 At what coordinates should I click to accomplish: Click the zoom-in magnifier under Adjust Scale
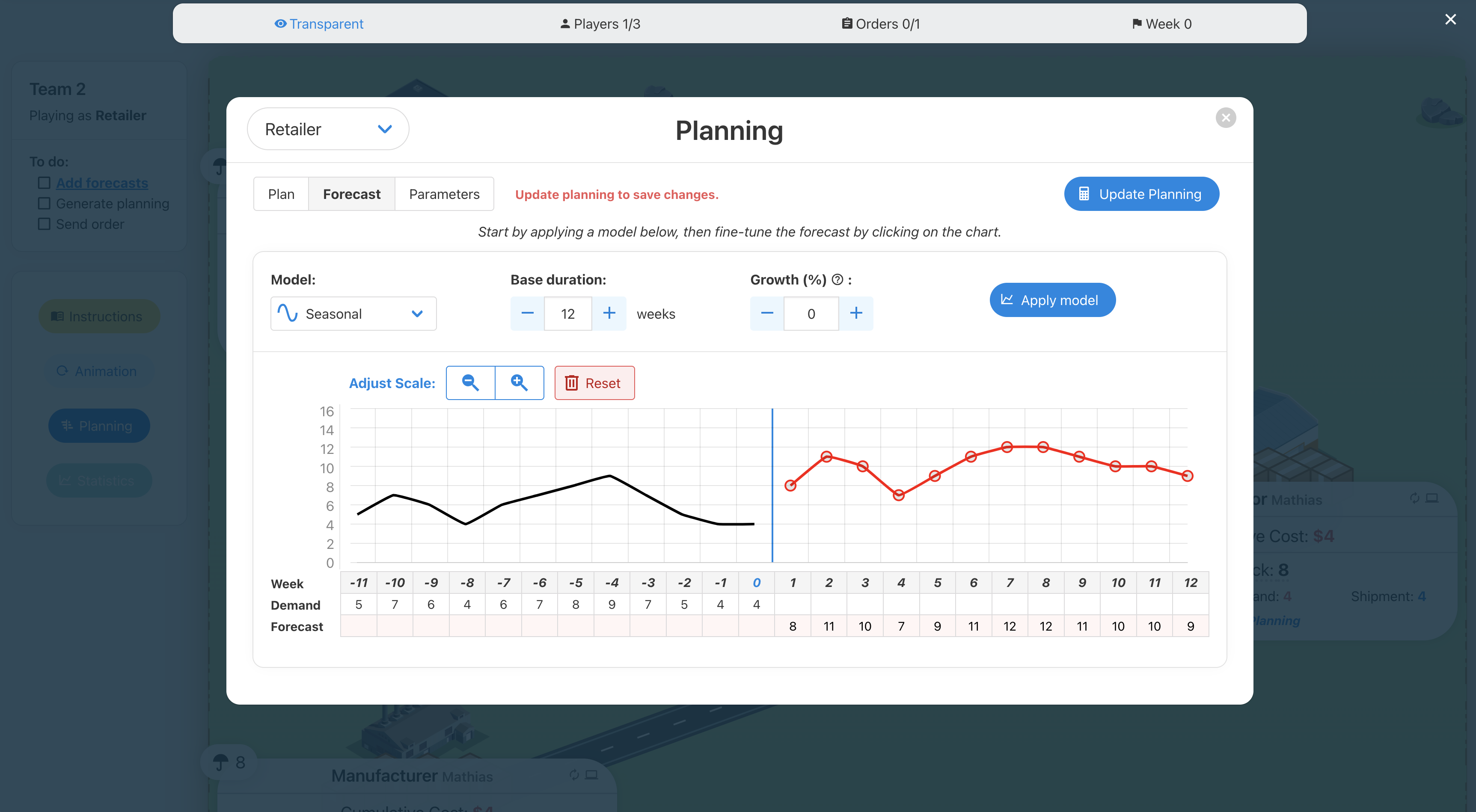(x=519, y=382)
